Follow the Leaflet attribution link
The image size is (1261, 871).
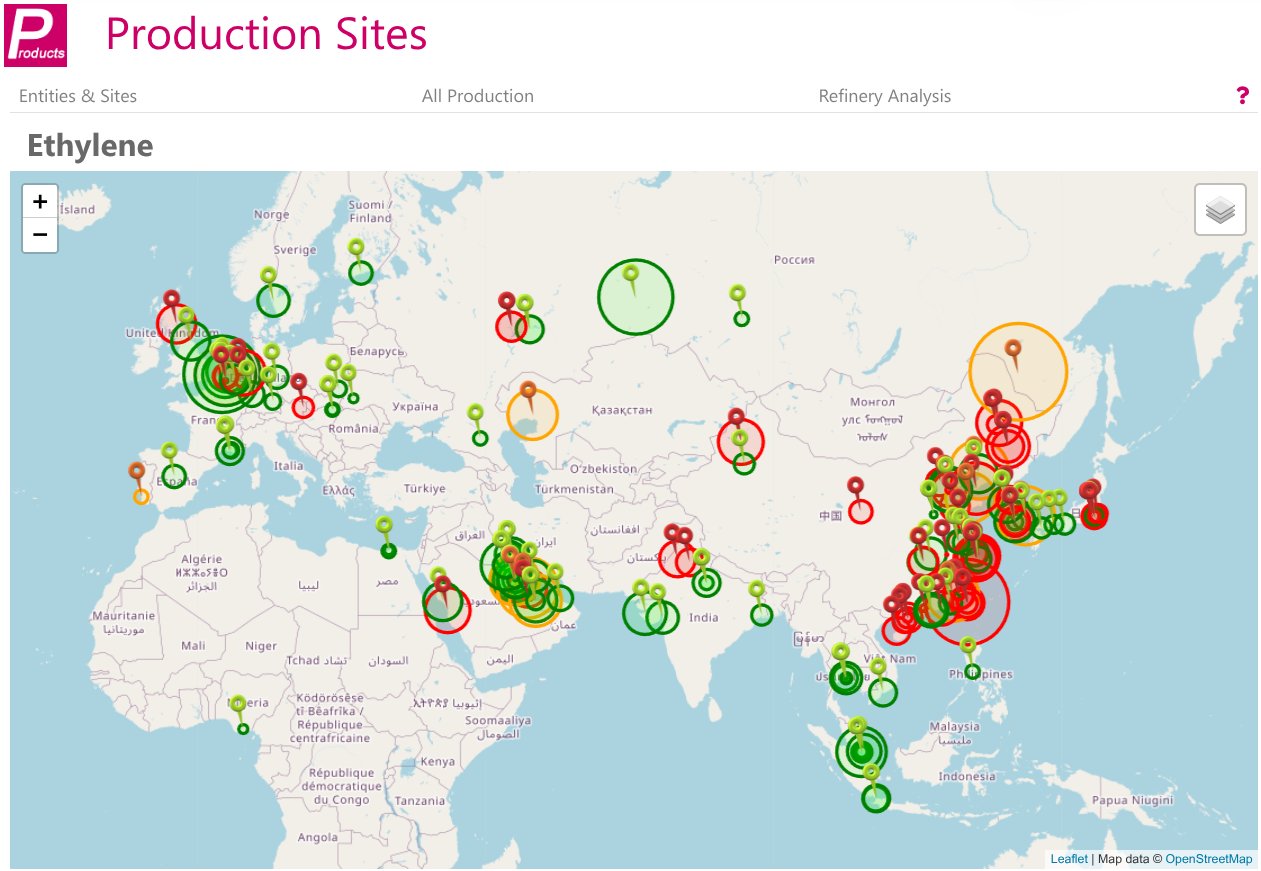coord(1068,859)
